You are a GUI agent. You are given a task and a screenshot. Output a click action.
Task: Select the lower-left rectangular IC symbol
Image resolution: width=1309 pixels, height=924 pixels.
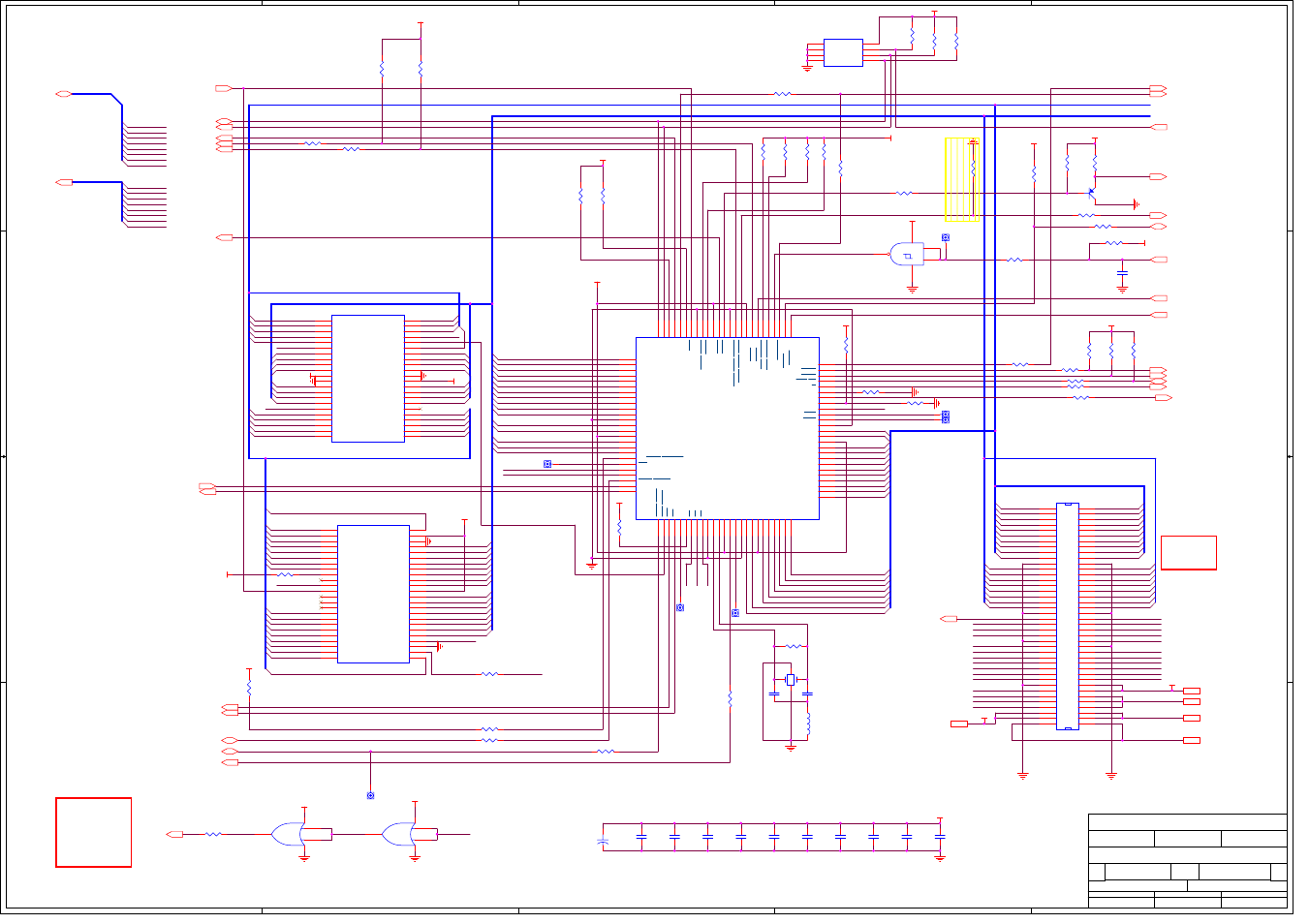(373, 594)
